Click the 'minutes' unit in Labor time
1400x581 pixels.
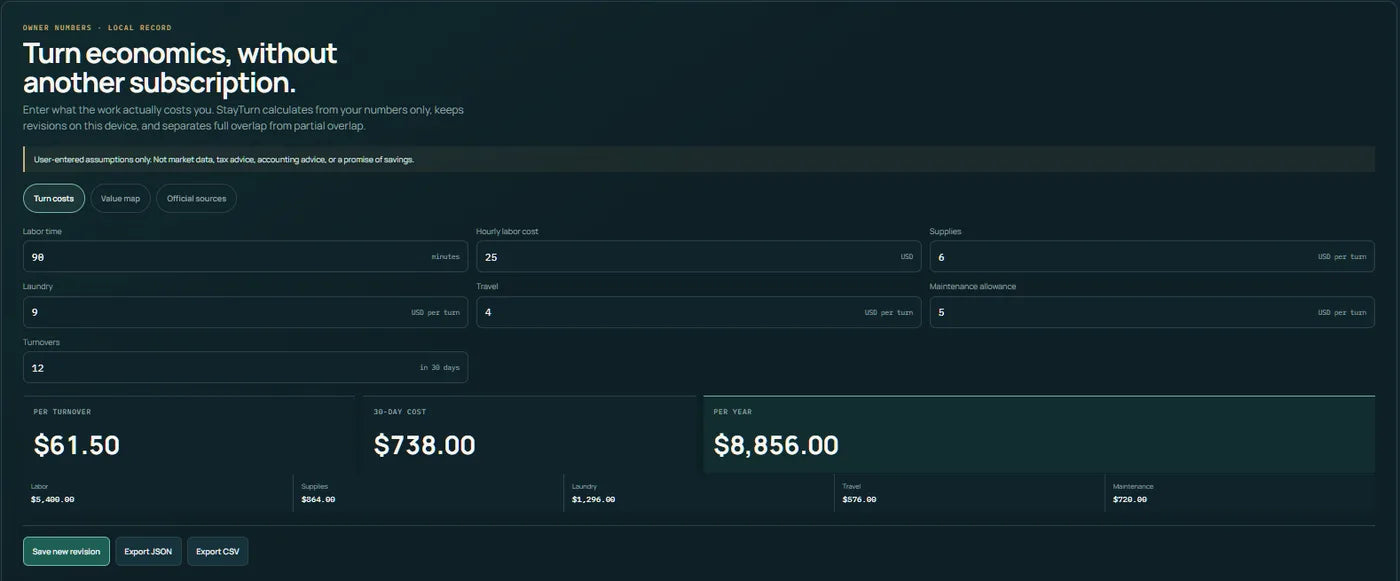[446, 257]
